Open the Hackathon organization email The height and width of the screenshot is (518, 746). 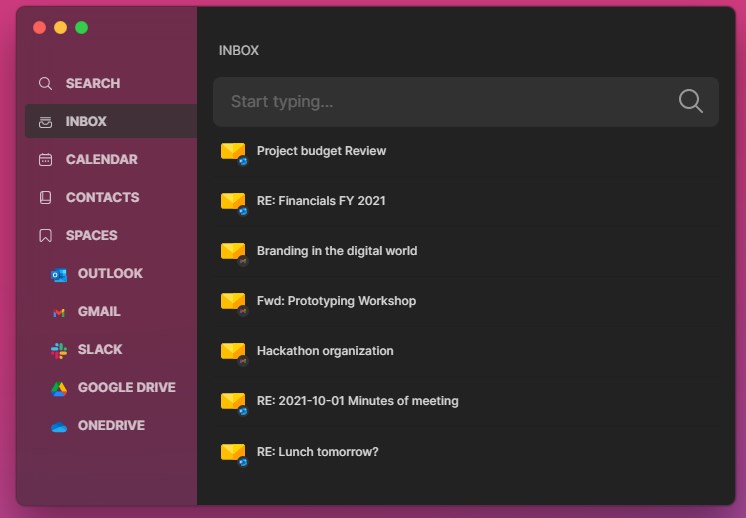click(x=325, y=351)
